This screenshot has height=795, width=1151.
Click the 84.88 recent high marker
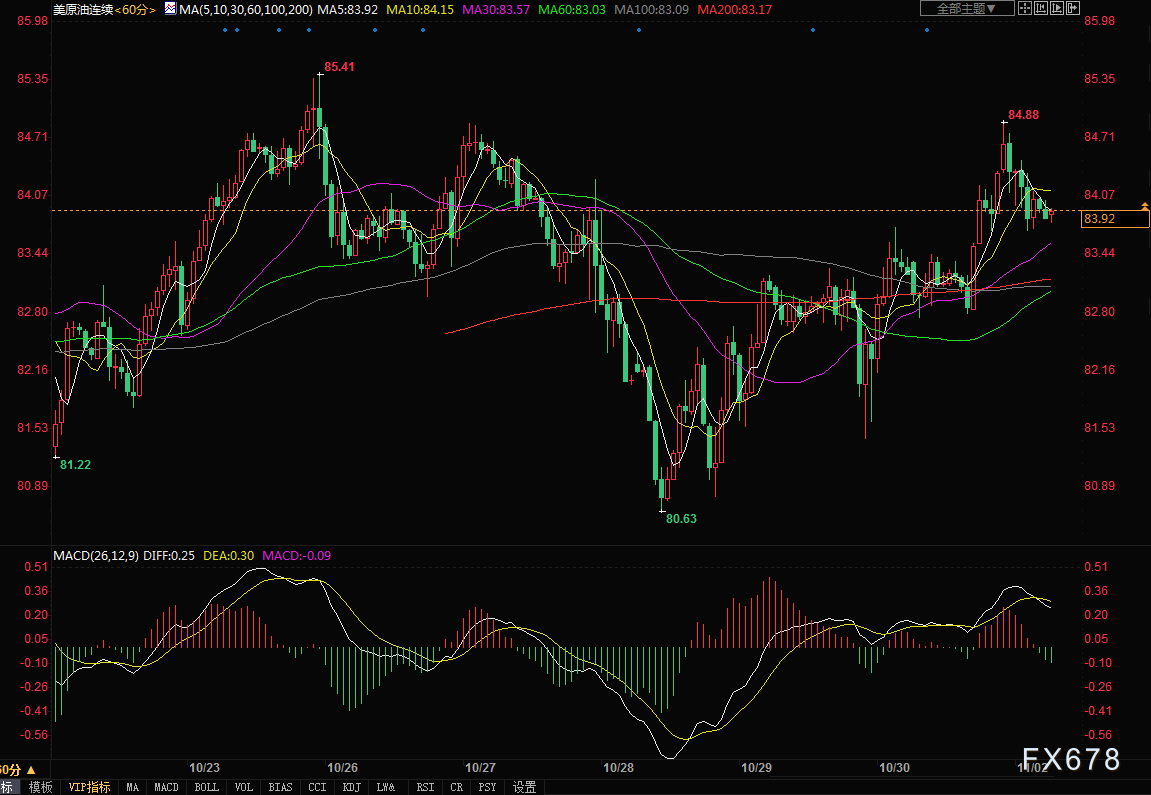[1023, 115]
